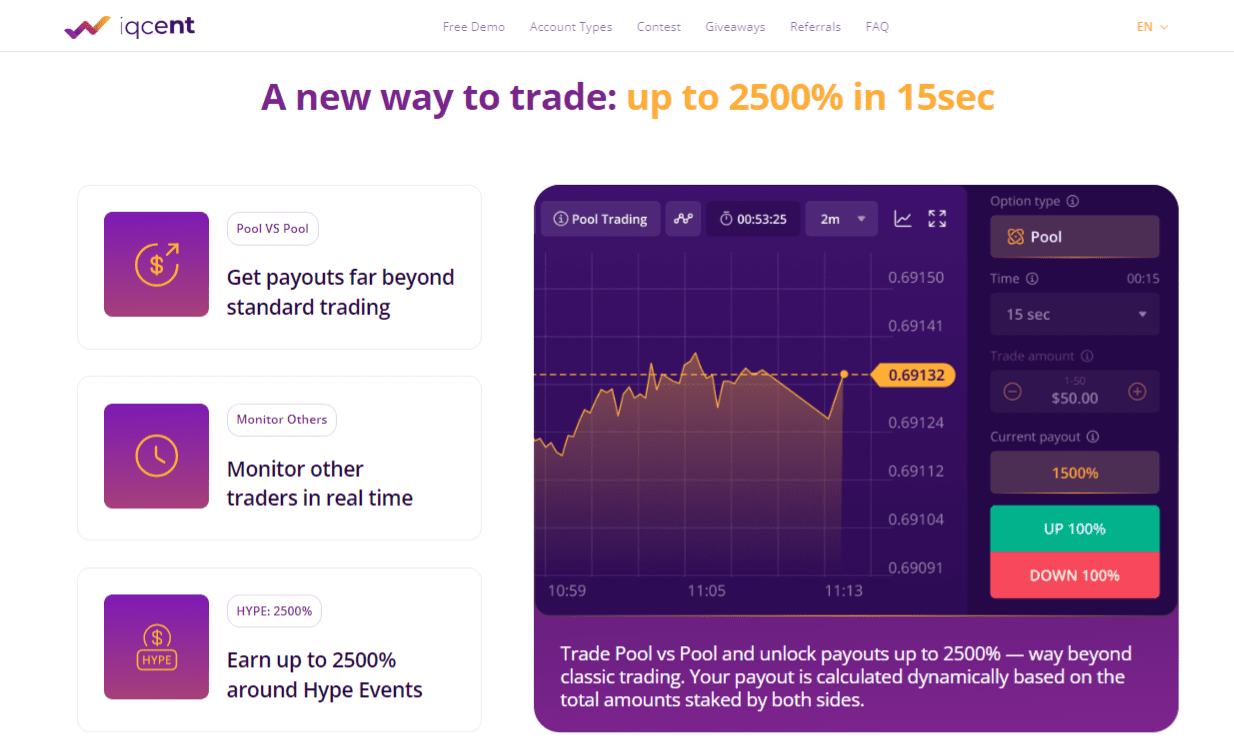The image size is (1234, 754).
Task: Go to Account Types page
Action: click(x=571, y=27)
